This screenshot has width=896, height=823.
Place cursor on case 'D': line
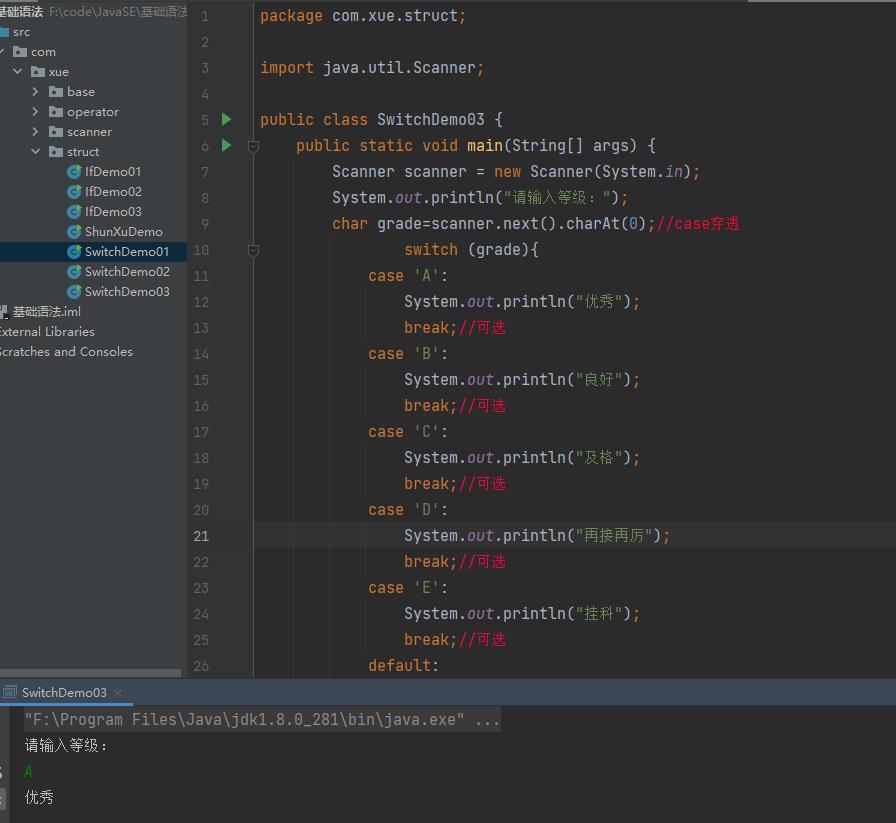pyautogui.click(x=408, y=510)
